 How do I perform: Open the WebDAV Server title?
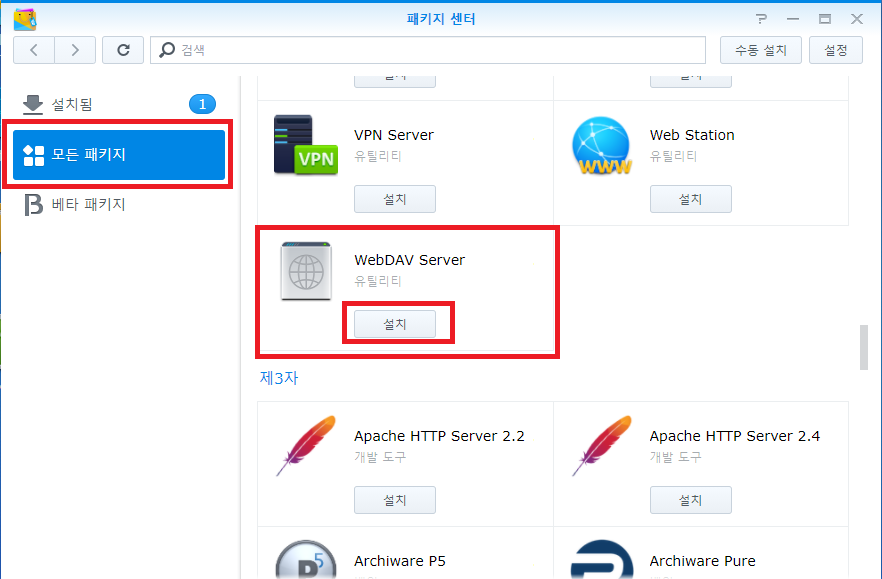pos(410,260)
